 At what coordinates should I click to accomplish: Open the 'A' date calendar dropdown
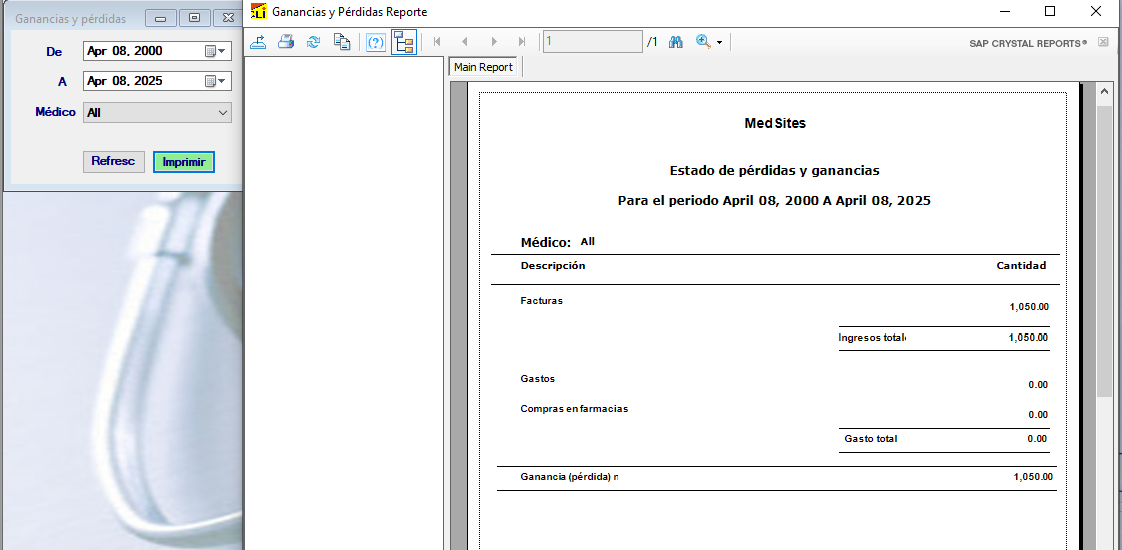216,81
